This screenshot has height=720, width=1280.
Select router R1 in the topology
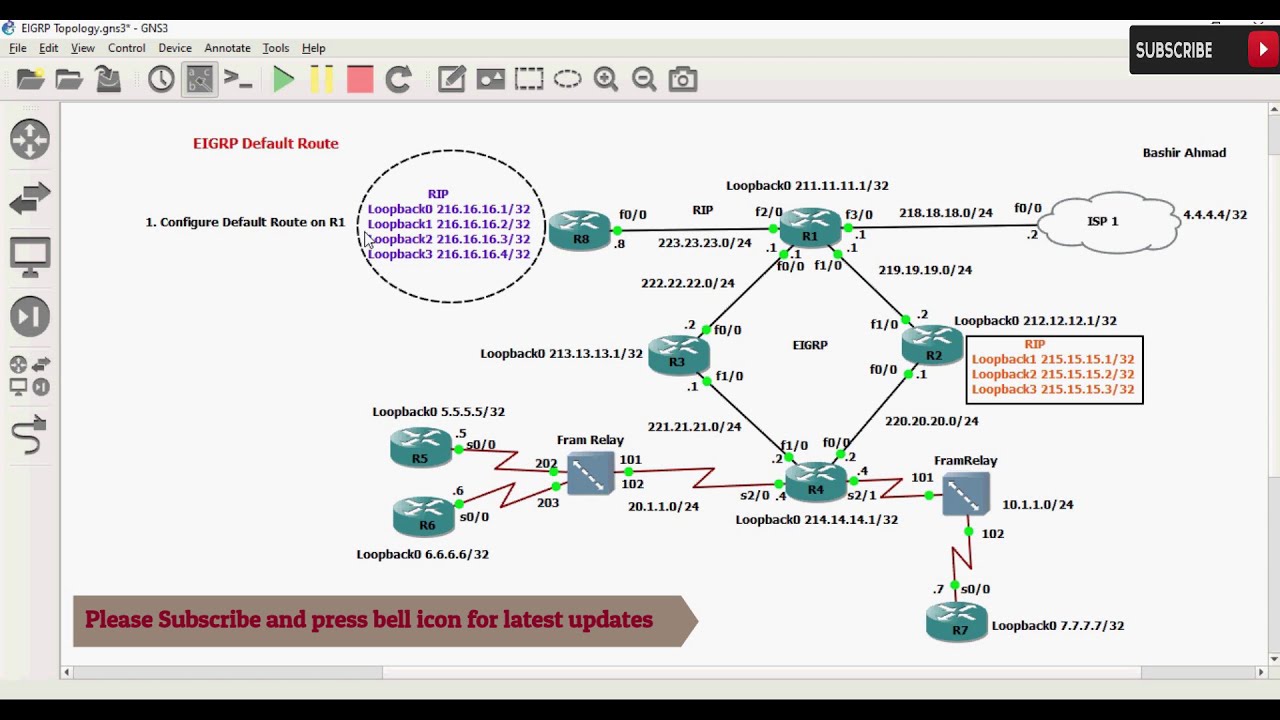tap(810, 227)
